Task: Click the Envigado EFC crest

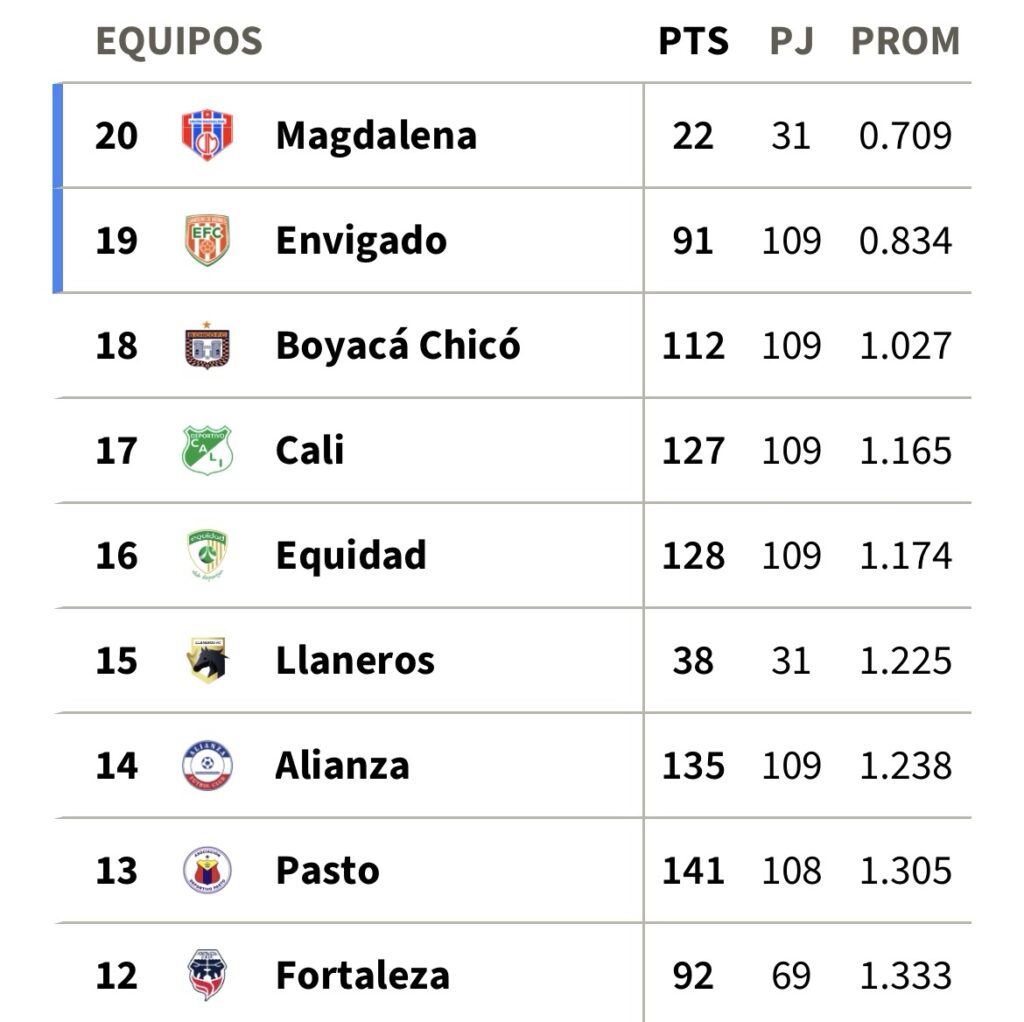Action: pos(207,240)
